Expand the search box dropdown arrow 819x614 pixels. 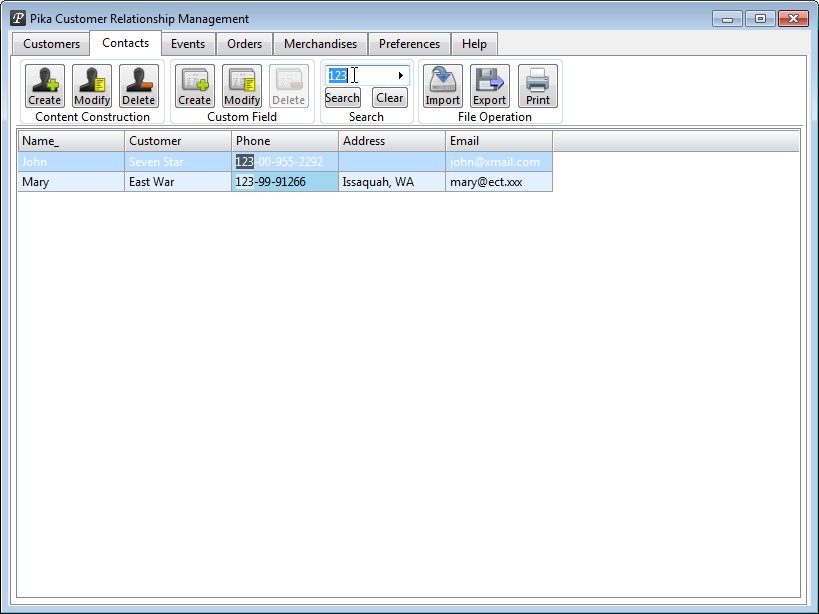click(401, 76)
